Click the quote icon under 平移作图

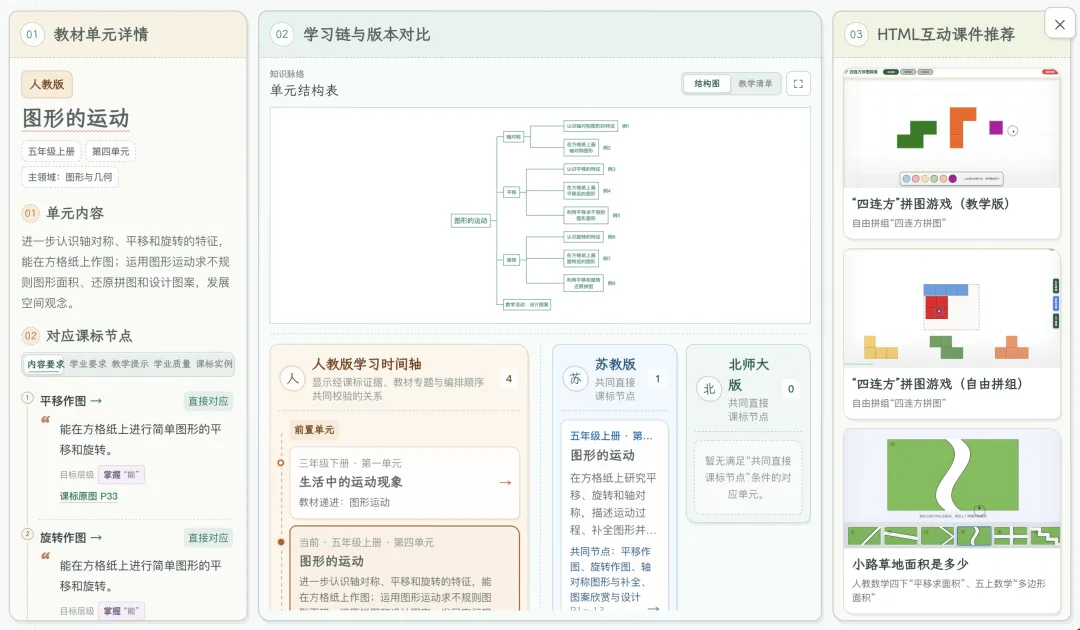pos(45,419)
